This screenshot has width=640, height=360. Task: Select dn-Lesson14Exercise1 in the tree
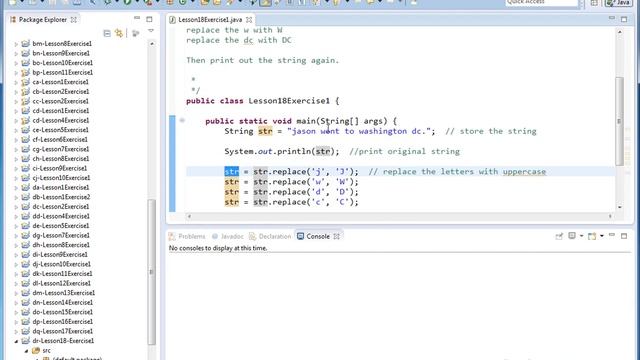62,302
